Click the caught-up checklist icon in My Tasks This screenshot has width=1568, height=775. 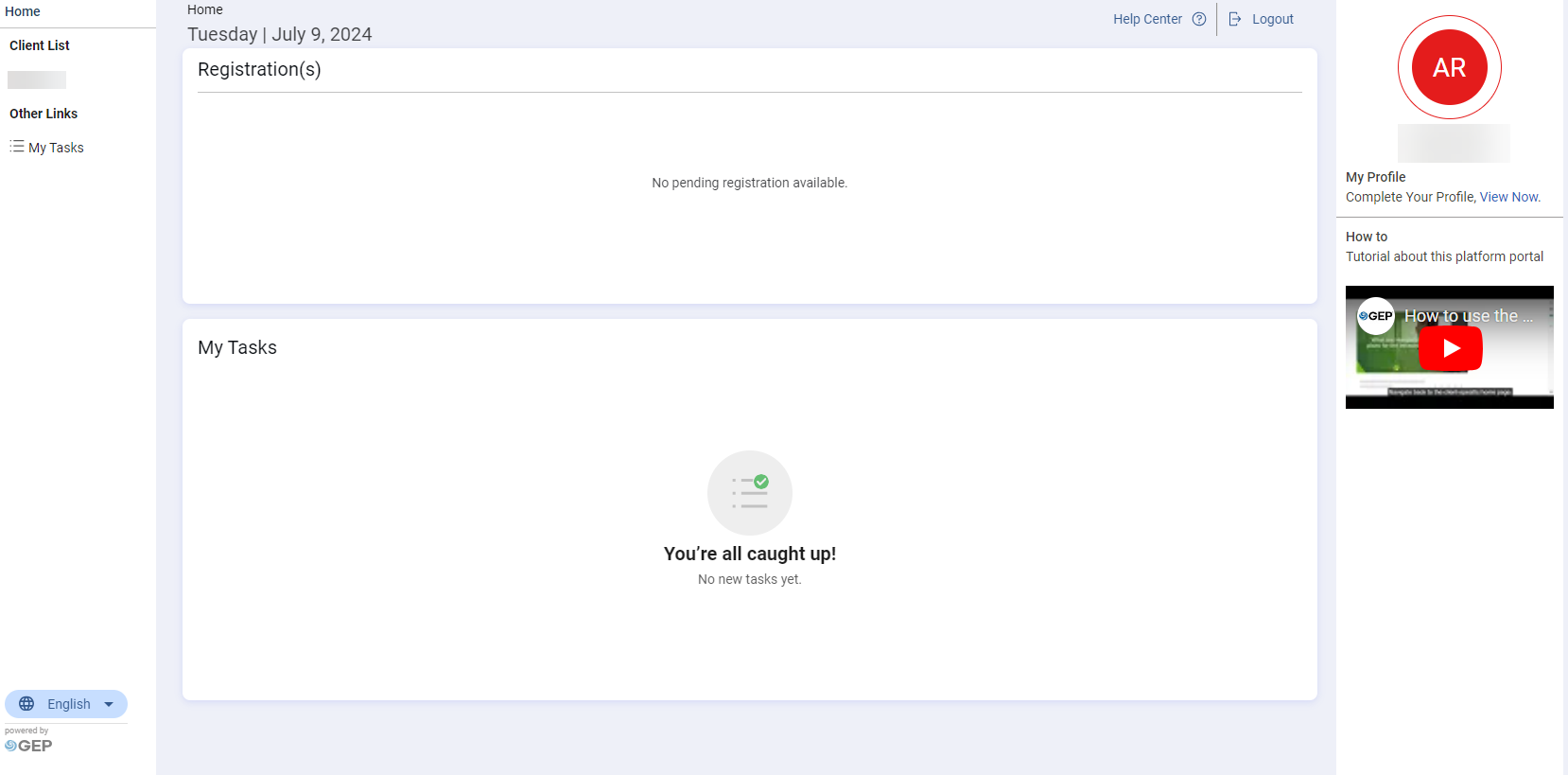click(x=750, y=493)
